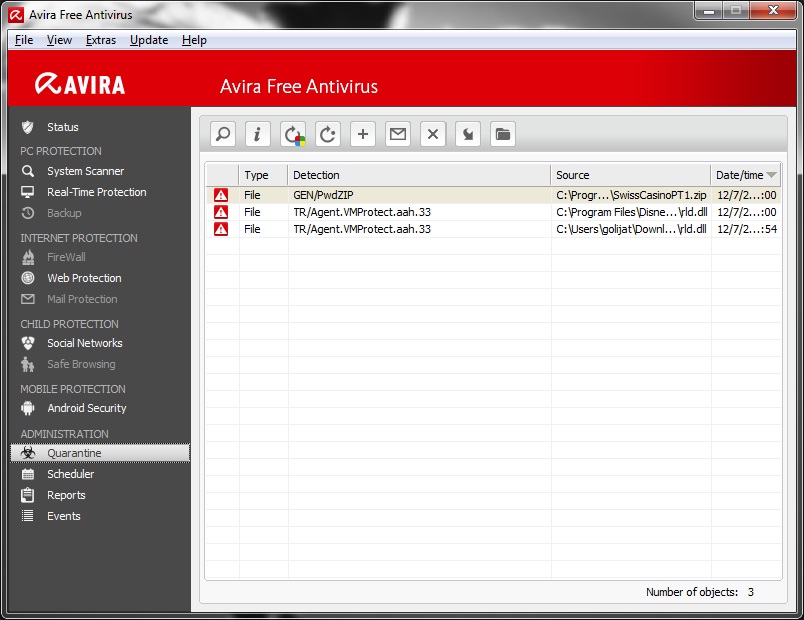Open Web Protection section

point(85,278)
